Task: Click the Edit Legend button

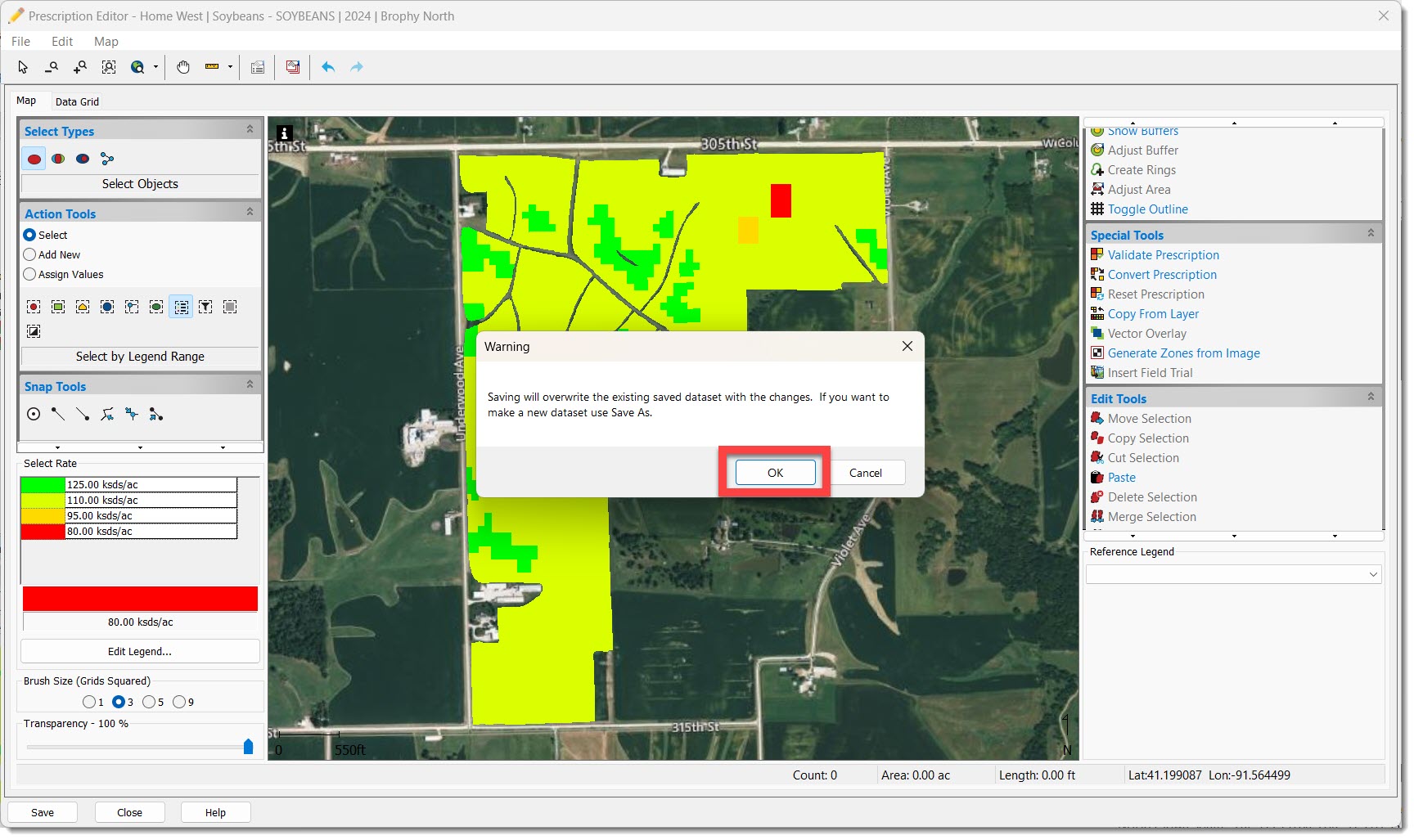Action: coord(140,652)
